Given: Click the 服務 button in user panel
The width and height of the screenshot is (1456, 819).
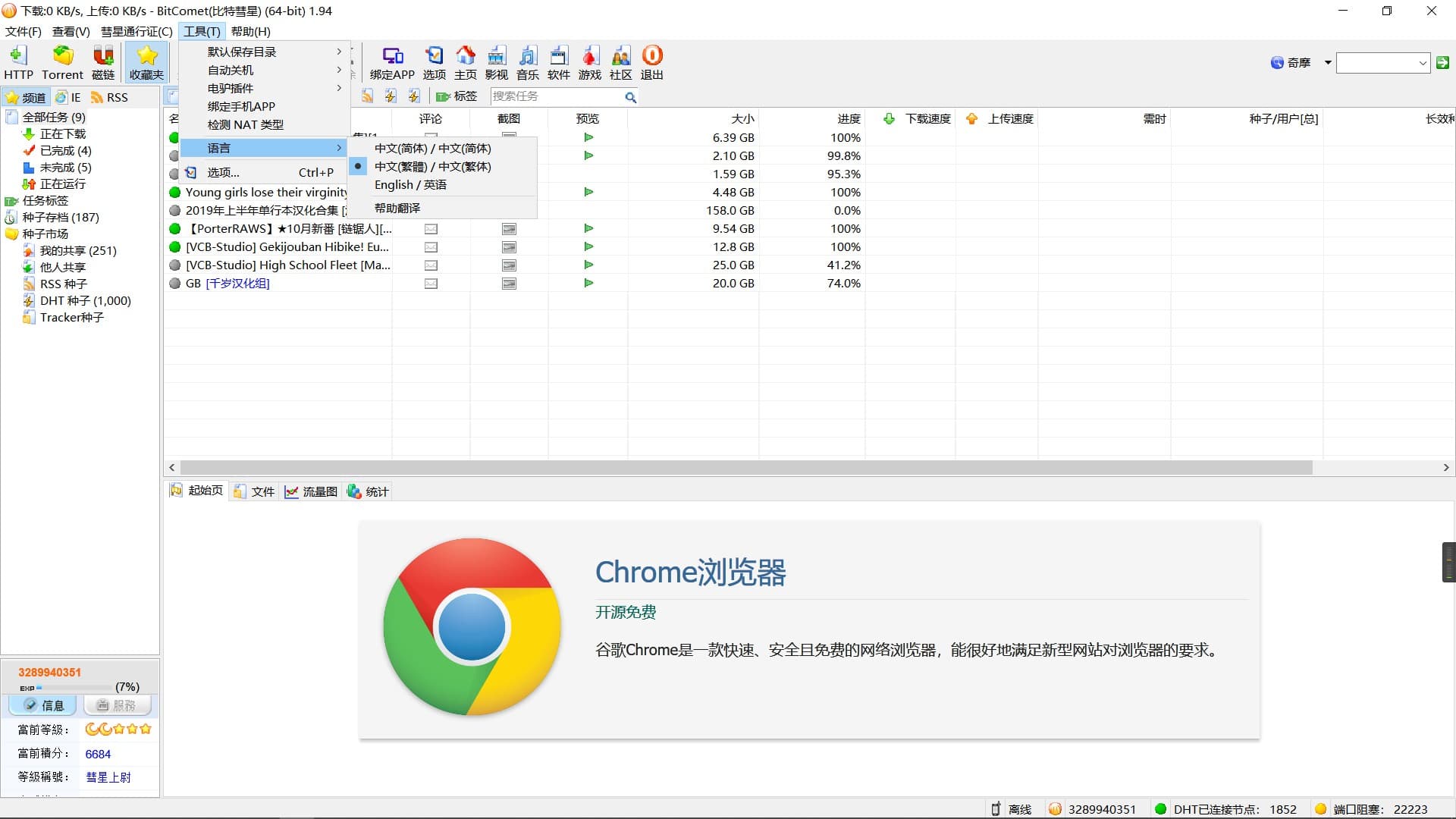Looking at the screenshot, I should pyautogui.click(x=117, y=705).
